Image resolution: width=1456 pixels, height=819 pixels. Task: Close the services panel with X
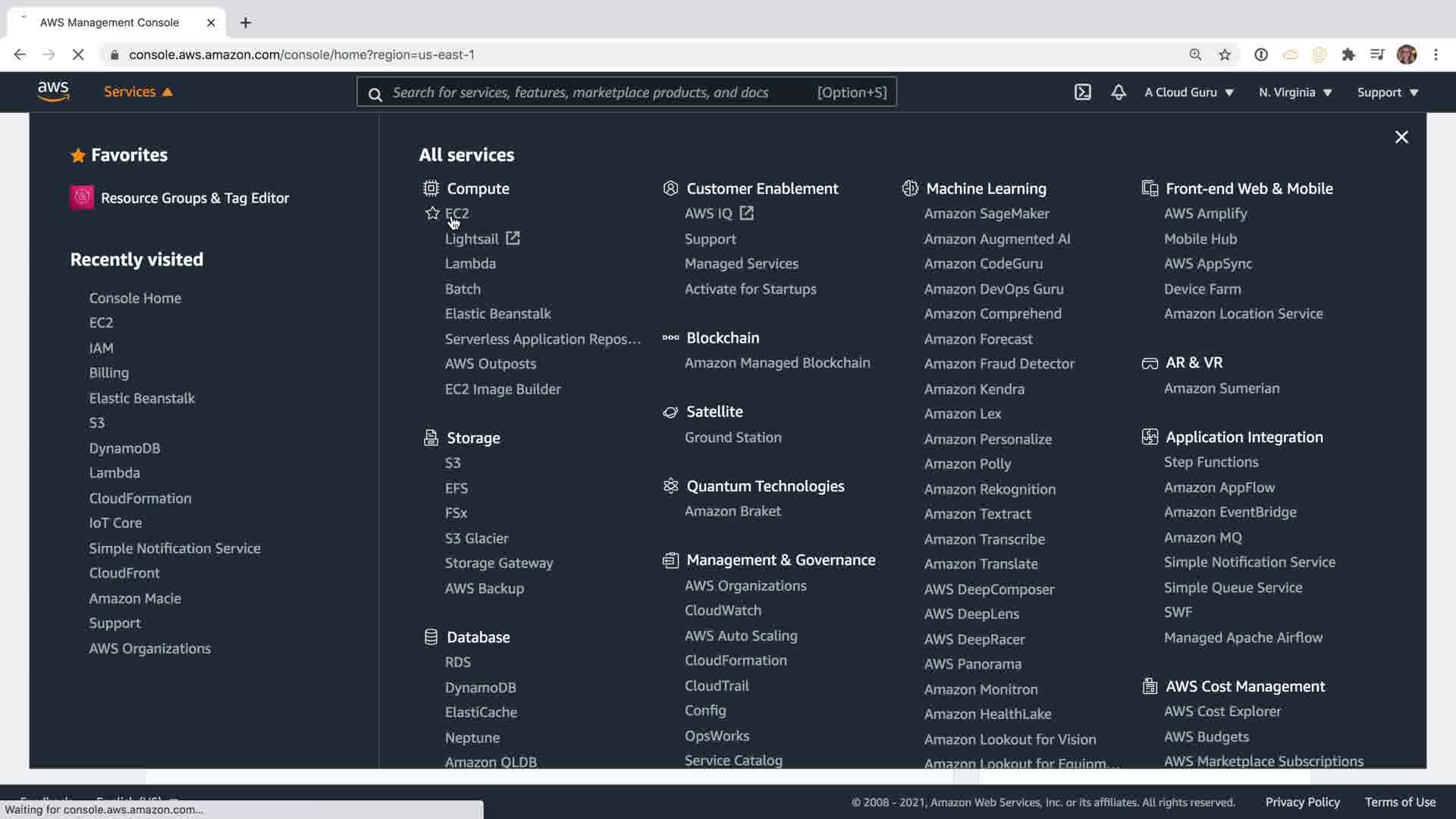coord(1401,137)
